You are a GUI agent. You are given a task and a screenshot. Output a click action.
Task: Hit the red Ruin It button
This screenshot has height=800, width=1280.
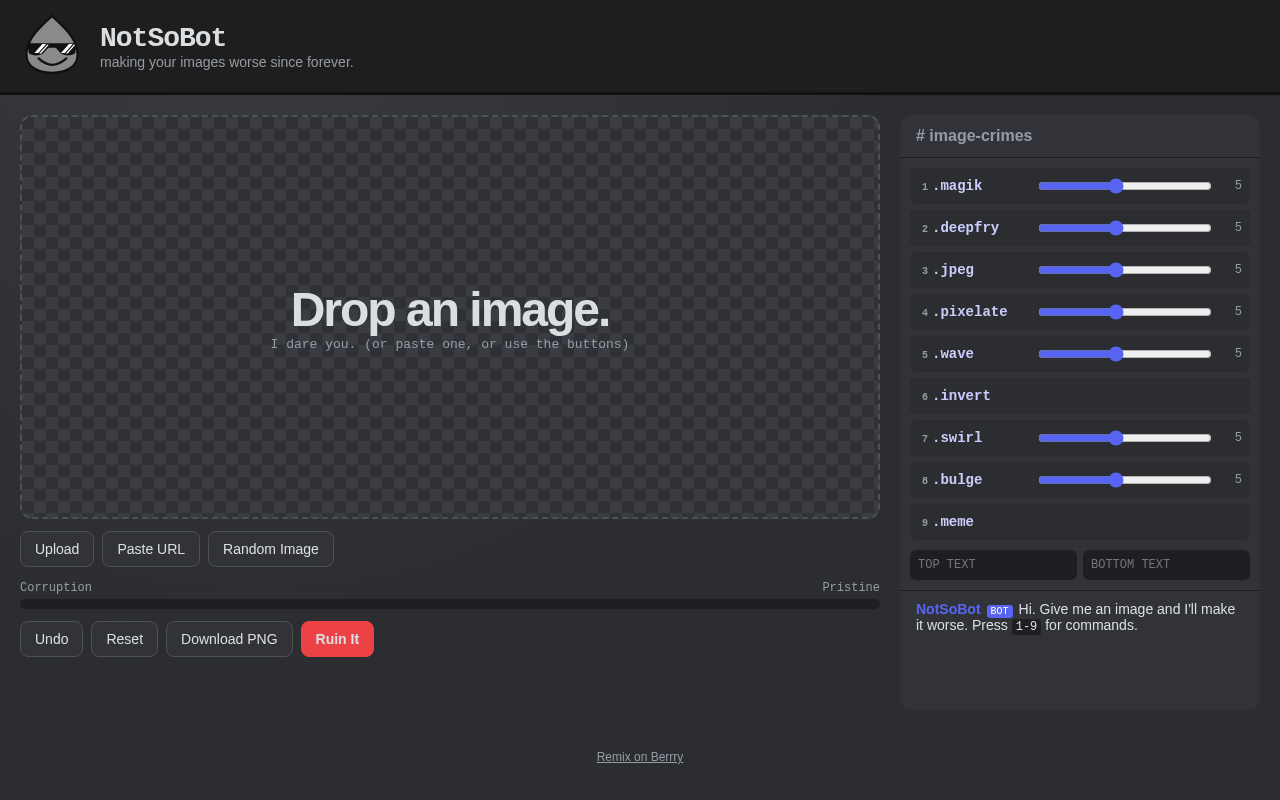(x=337, y=639)
